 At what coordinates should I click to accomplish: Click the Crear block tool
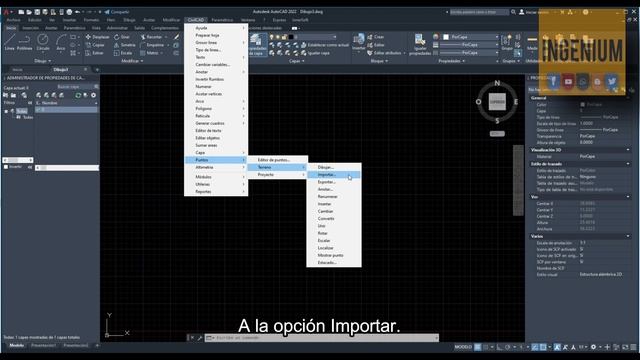click(x=376, y=37)
